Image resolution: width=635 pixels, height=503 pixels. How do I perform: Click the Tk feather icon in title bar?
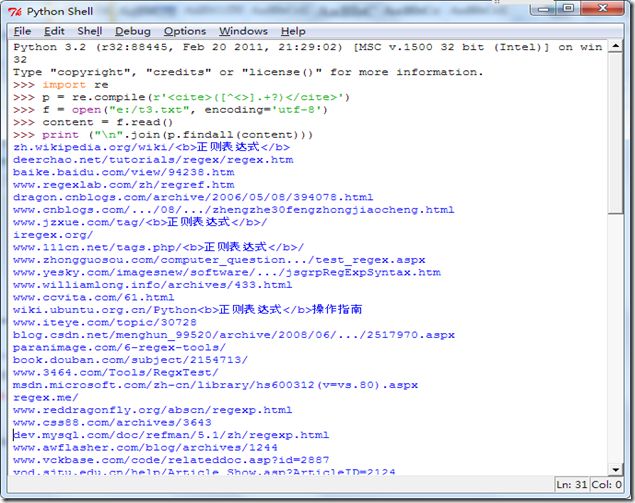(x=15, y=12)
